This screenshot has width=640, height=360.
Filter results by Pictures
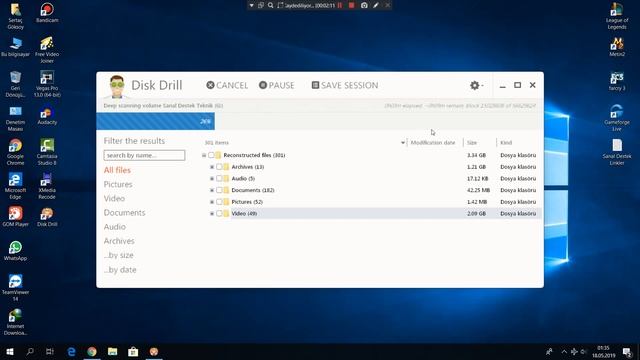118,184
